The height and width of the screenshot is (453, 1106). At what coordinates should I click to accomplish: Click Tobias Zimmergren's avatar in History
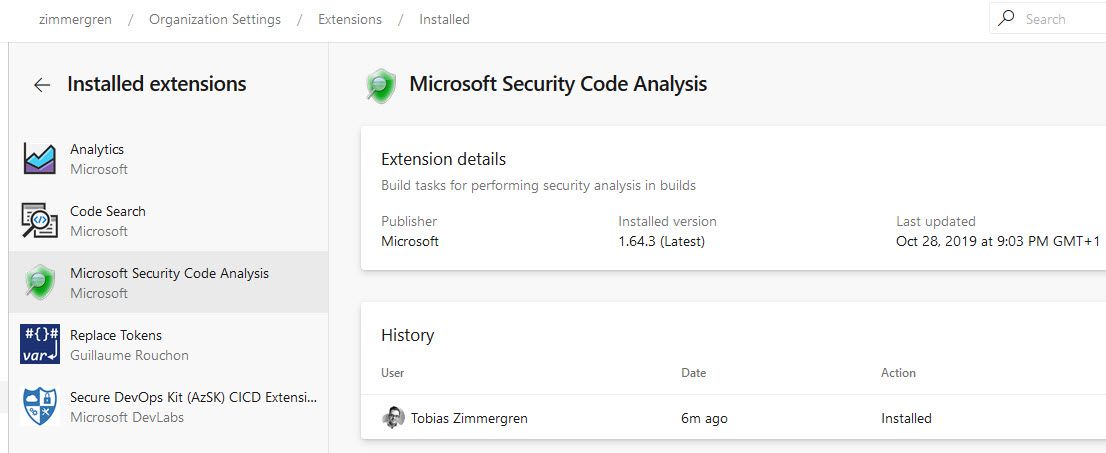[393, 418]
